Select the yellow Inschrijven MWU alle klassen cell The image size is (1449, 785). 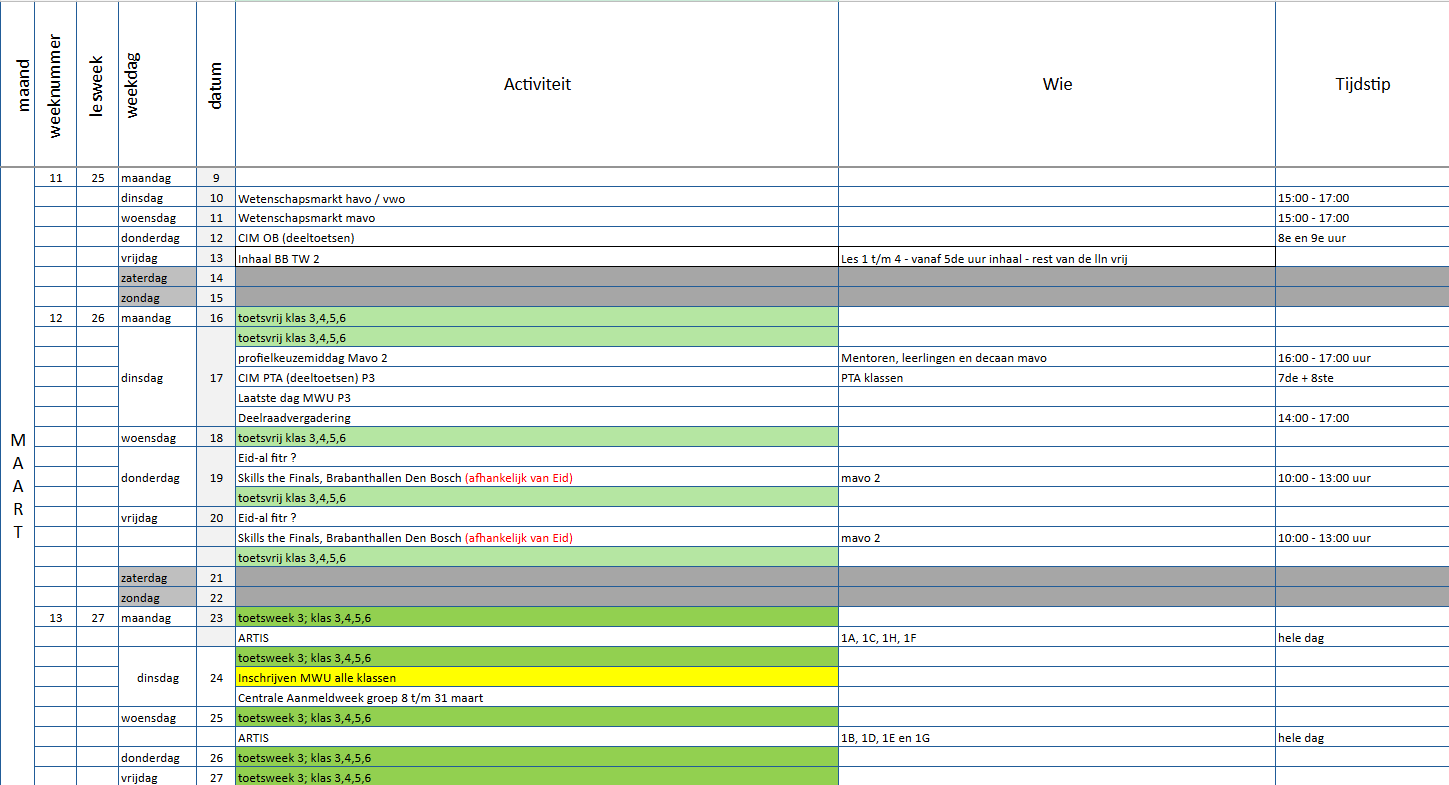pyautogui.click(x=536, y=678)
